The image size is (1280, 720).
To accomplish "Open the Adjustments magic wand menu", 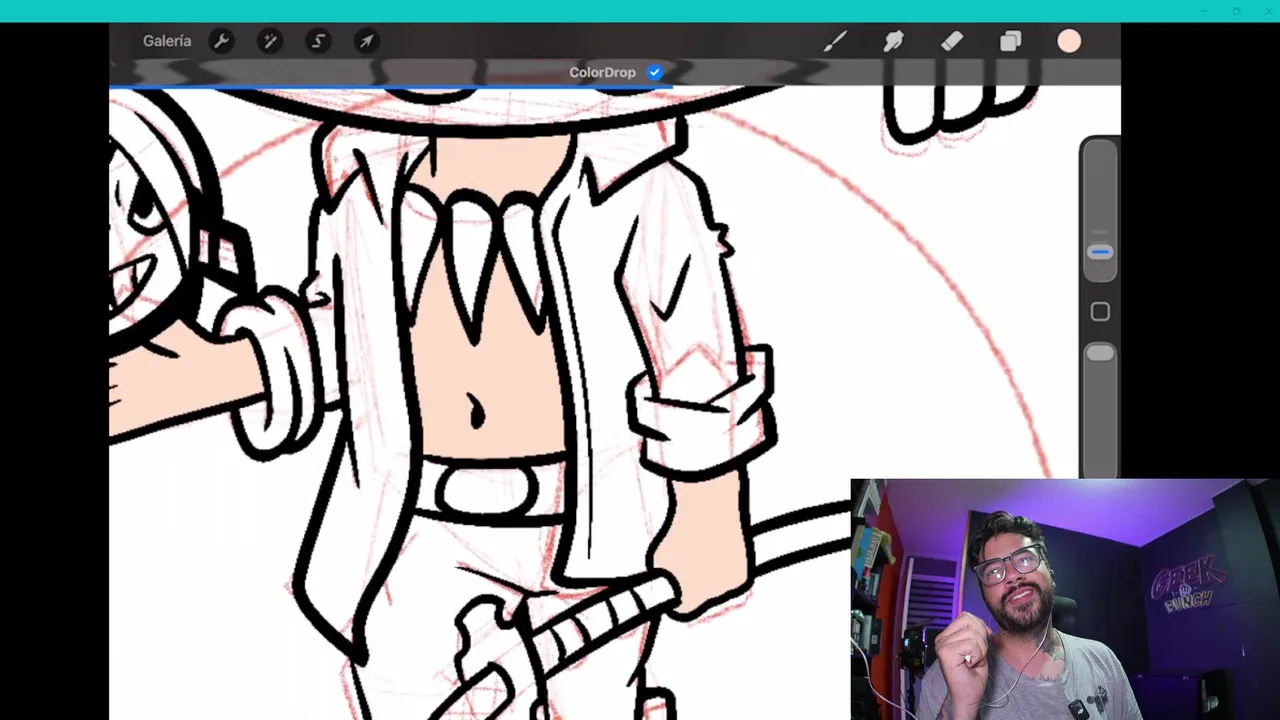I will [x=269, y=41].
